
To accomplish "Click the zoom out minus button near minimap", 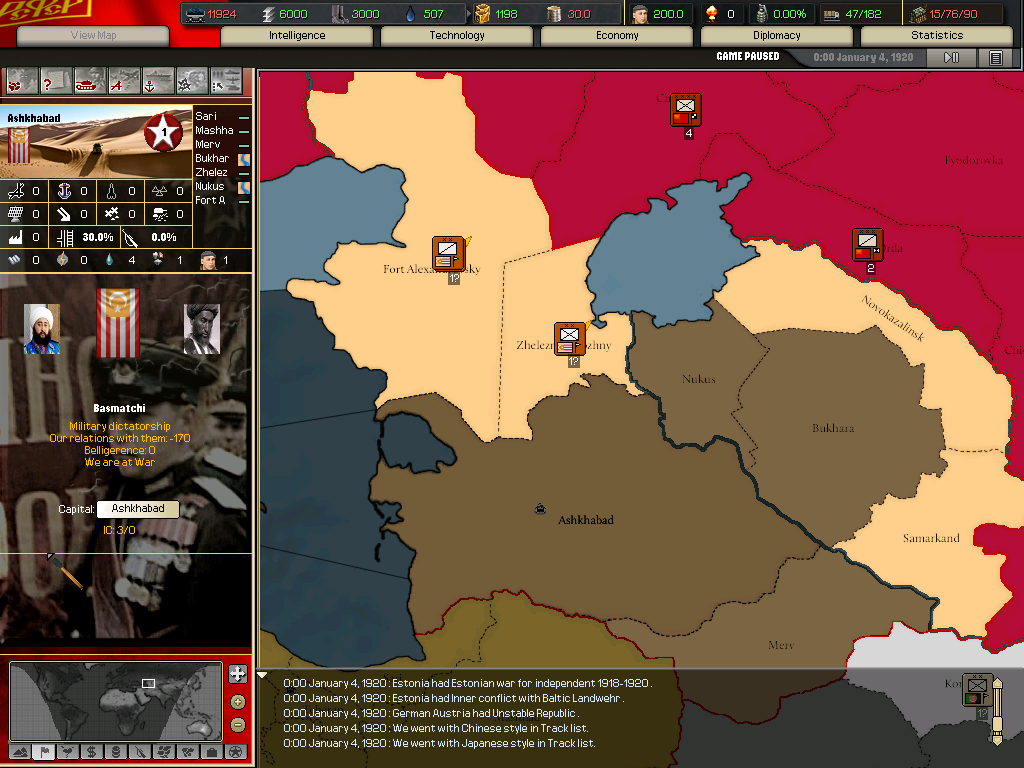I will [x=237, y=724].
